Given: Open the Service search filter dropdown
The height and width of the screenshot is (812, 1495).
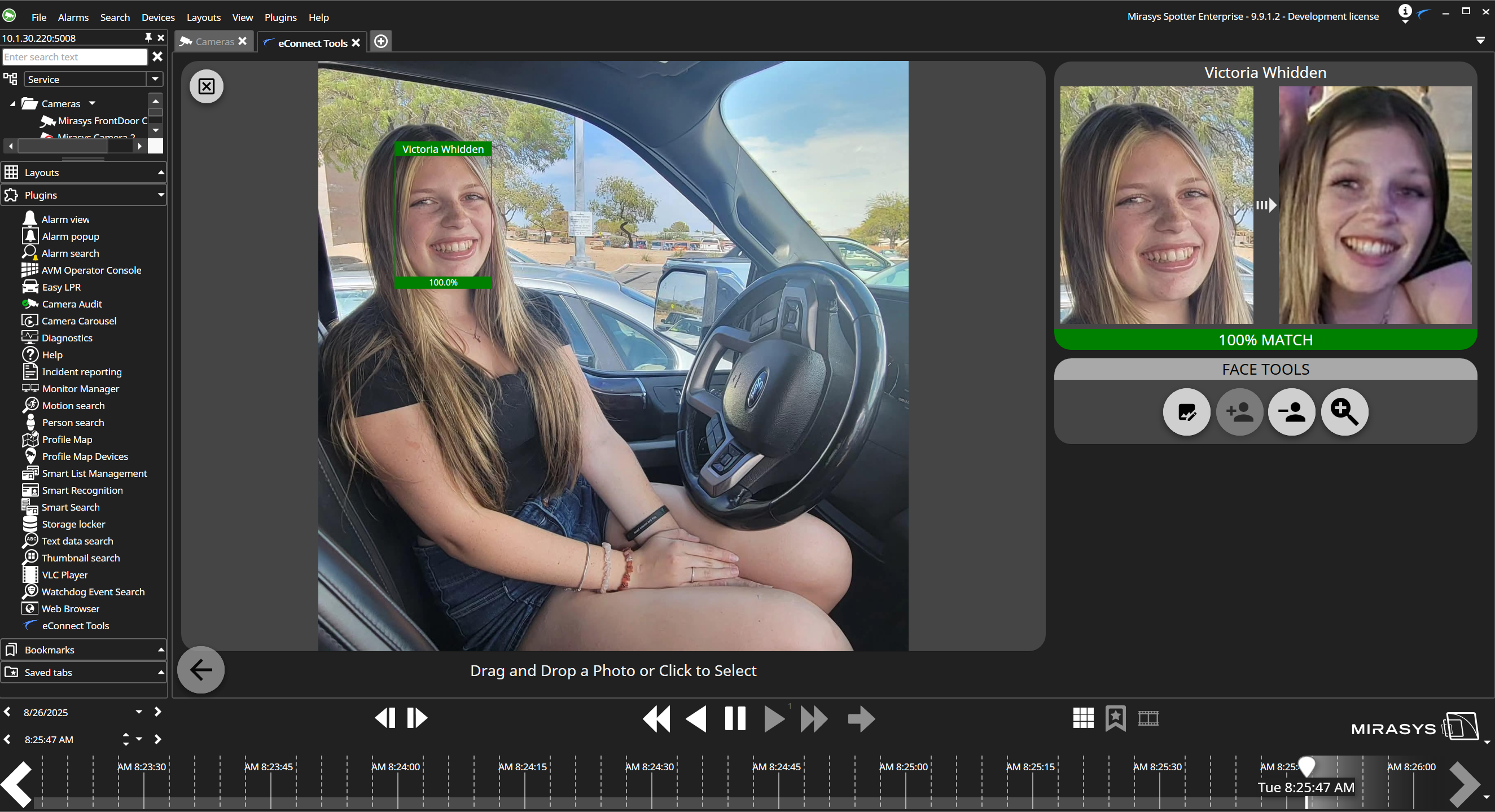Looking at the screenshot, I should coord(155,79).
